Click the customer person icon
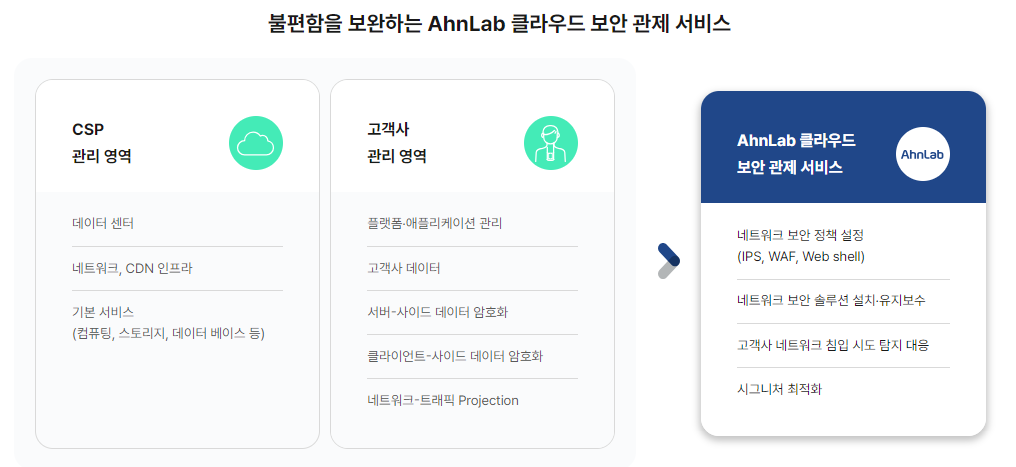Viewport: 1016px width, 467px height. click(x=551, y=143)
